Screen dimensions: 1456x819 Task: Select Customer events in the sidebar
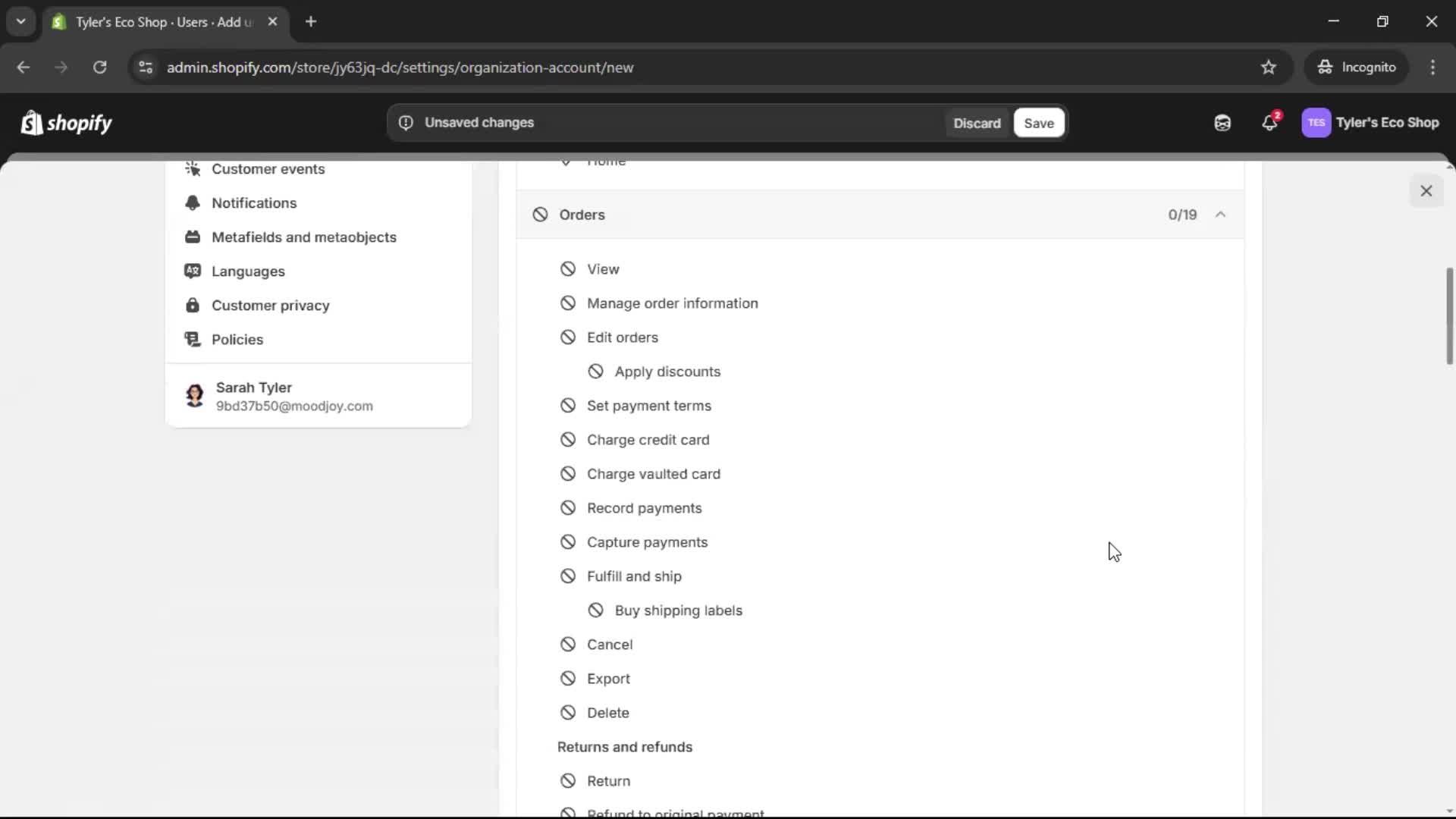(266, 168)
